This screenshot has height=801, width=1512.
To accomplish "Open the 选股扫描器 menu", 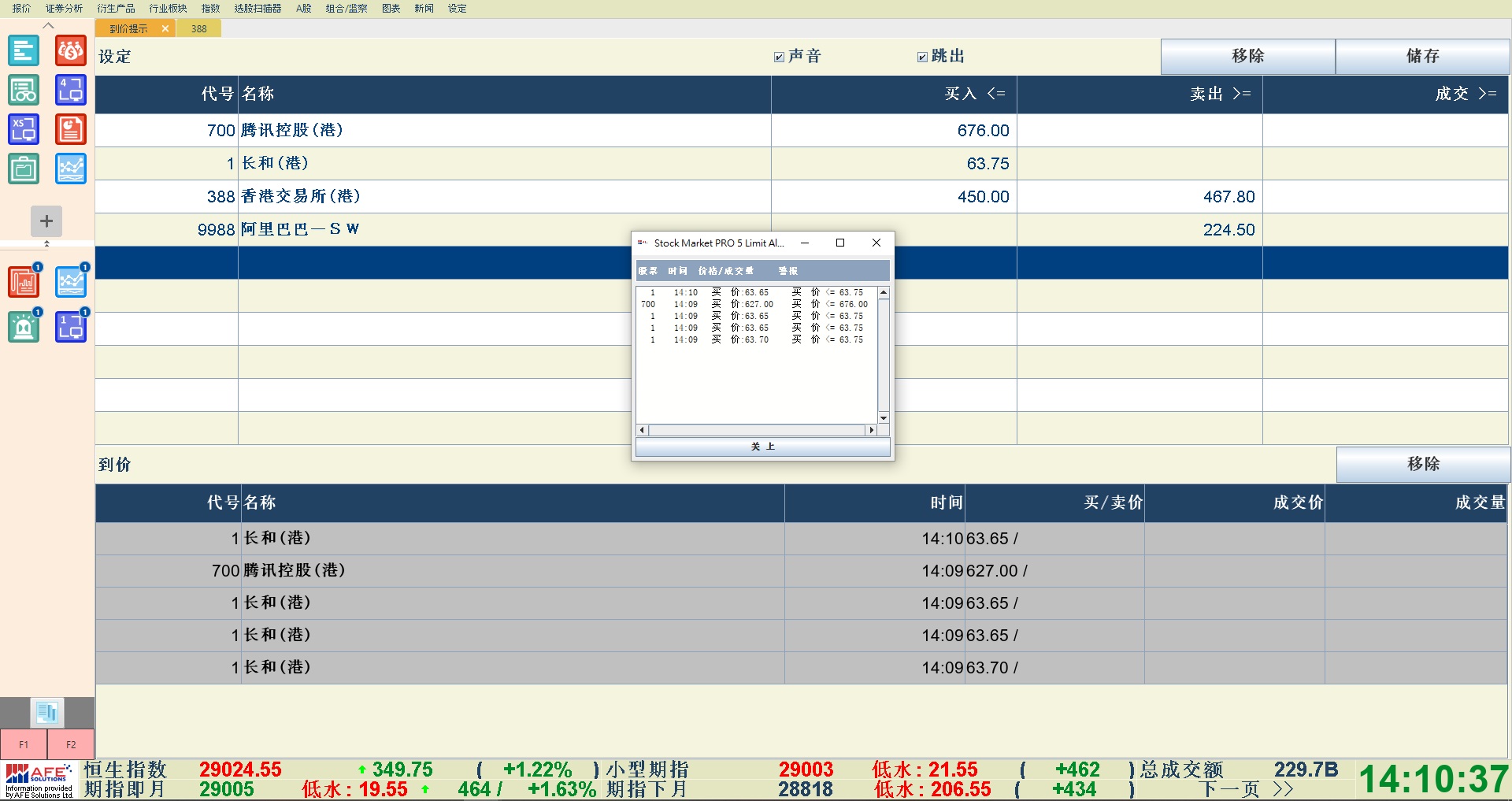I will 258,9.
